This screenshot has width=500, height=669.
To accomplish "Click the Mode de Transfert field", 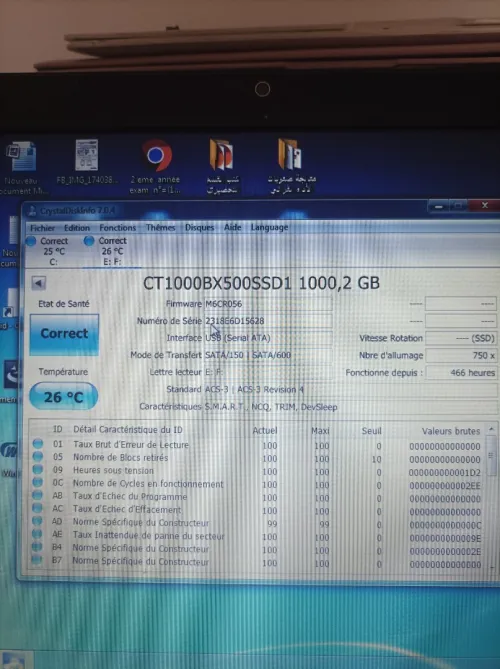I will pos(268,355).
